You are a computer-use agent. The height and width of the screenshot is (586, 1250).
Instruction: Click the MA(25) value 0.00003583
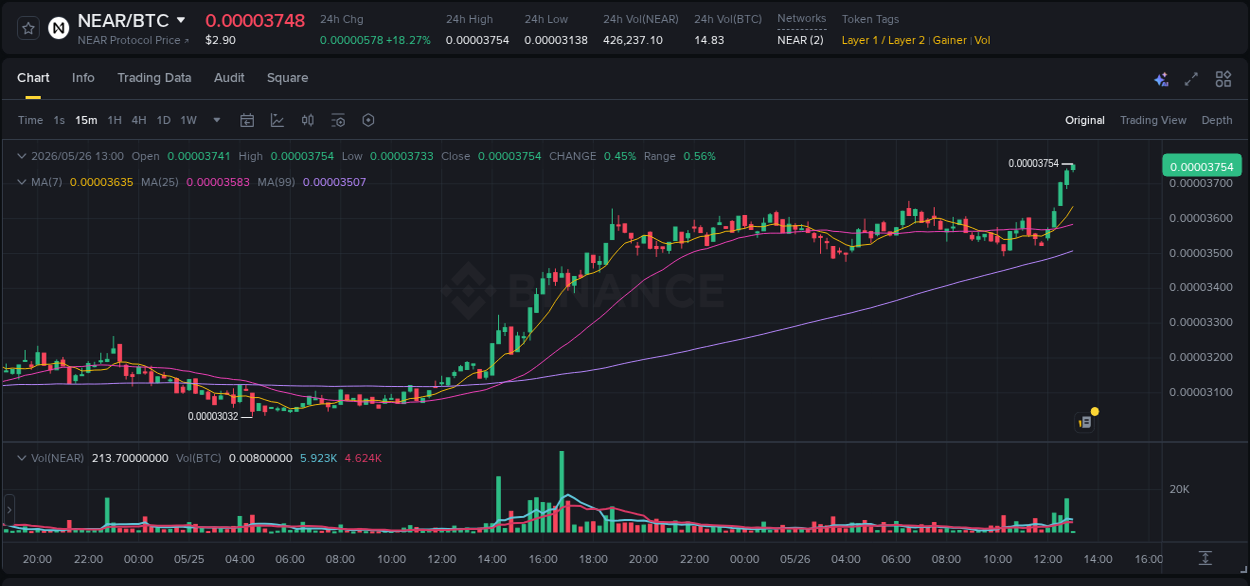click(x=217, y=182)
